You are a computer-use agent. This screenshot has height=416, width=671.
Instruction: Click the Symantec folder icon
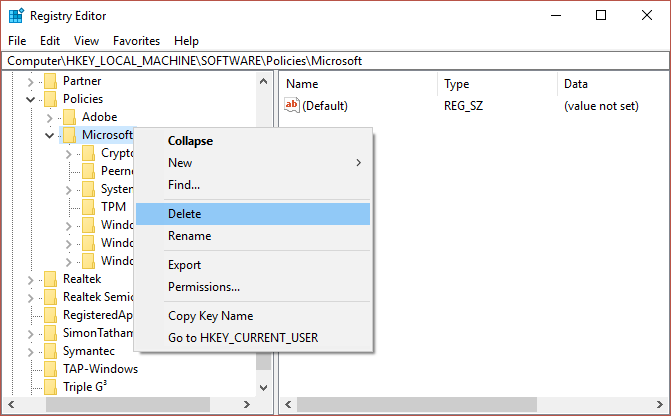tap(50, 351)
